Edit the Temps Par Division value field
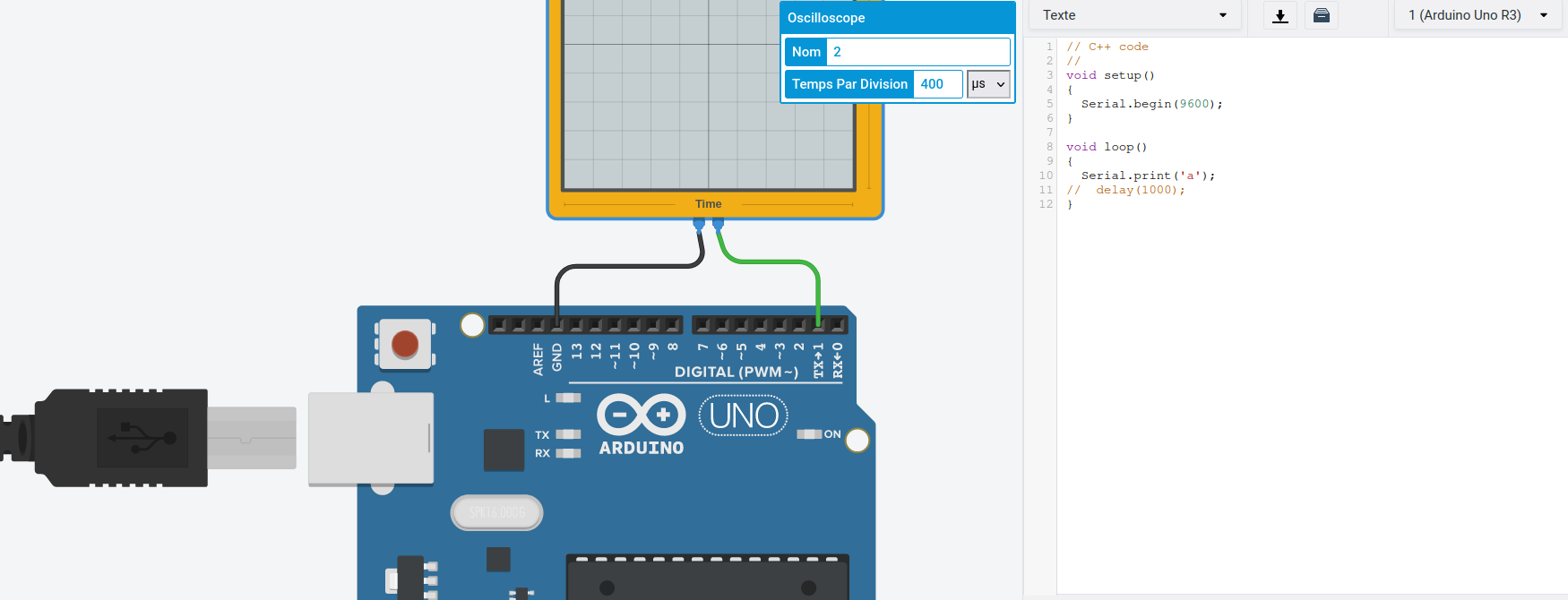The image size is (1568, 600). click(937, 84)
